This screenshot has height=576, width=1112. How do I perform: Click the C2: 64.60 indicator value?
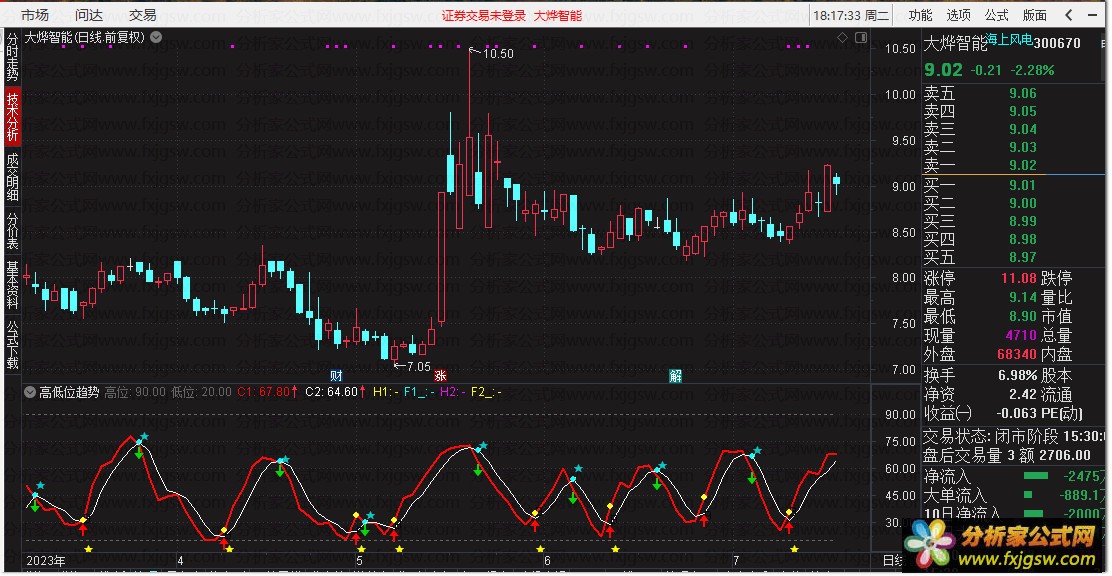coord(335,392)
